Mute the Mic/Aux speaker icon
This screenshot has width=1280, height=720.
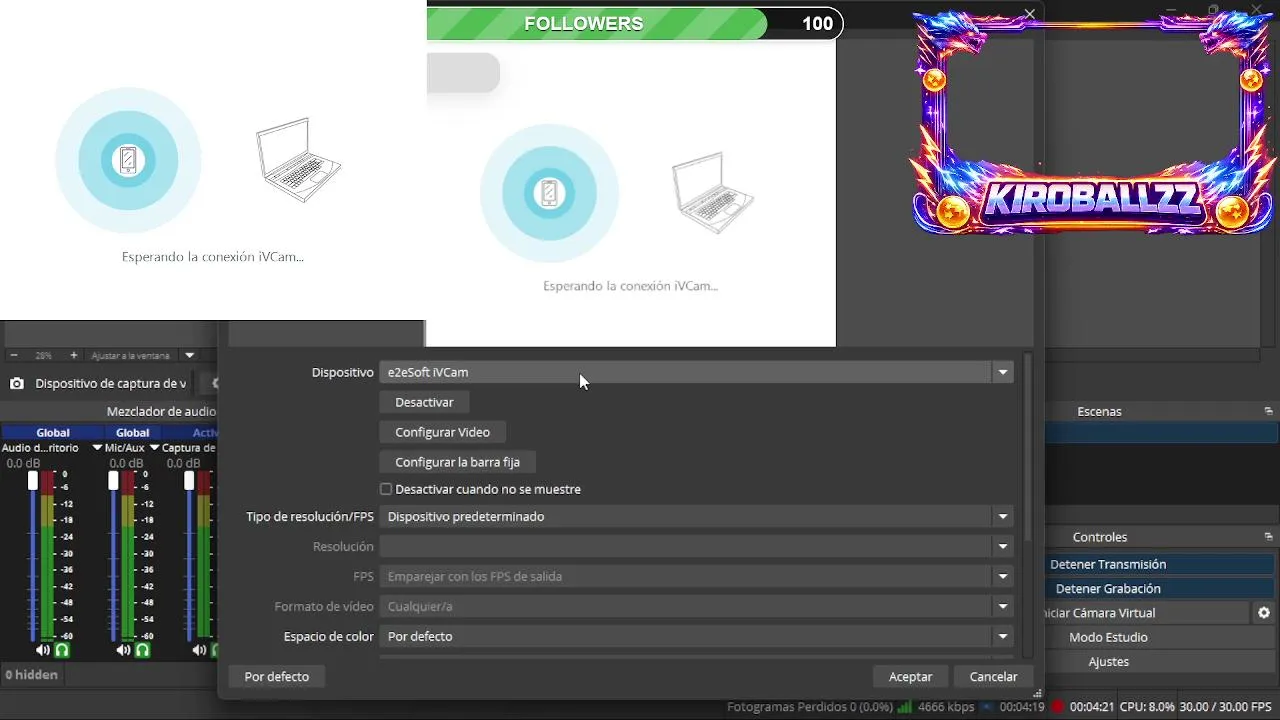(123, 650)
